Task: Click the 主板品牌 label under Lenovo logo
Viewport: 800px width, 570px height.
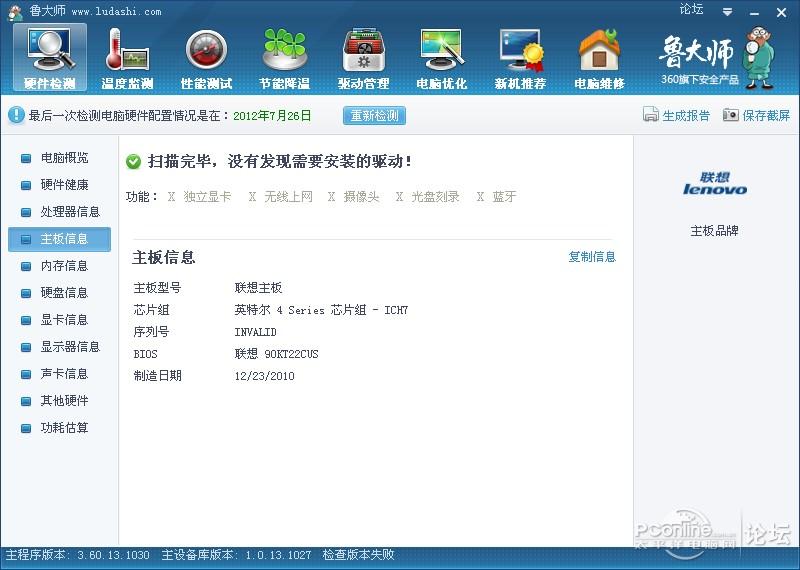Action: [x=714, y=231]
